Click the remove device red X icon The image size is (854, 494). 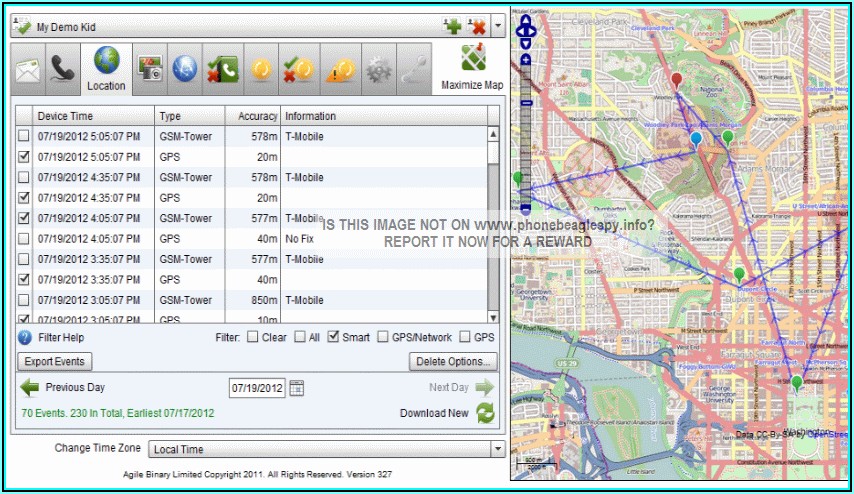point(477,26)
